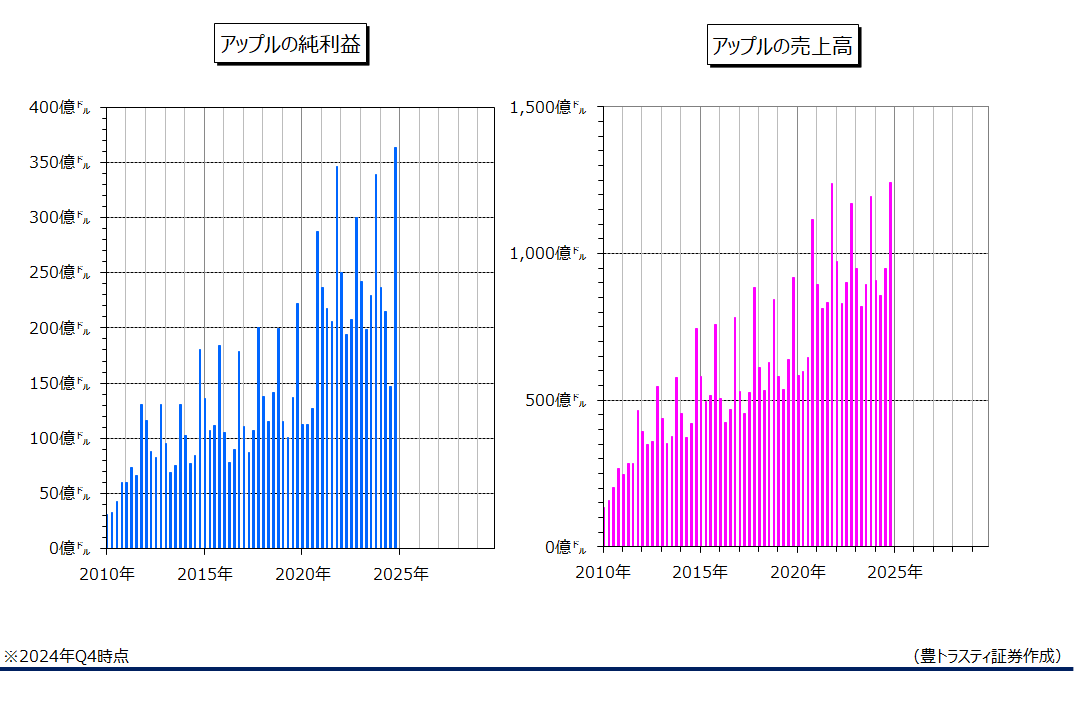Click 2010年 on the net income chart axis

click(107, 574)
